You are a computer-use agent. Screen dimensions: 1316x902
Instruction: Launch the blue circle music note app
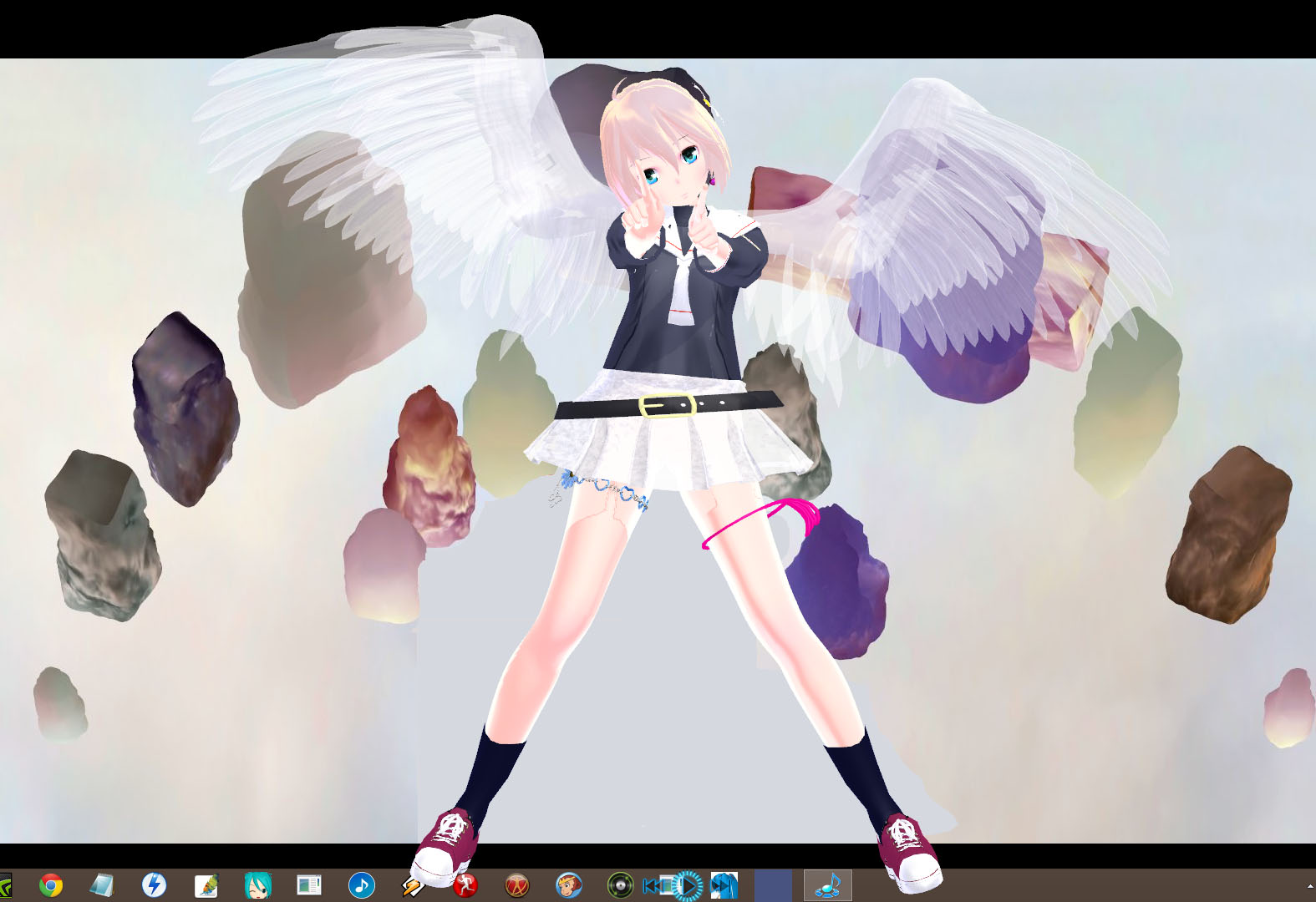click(361, 885)
